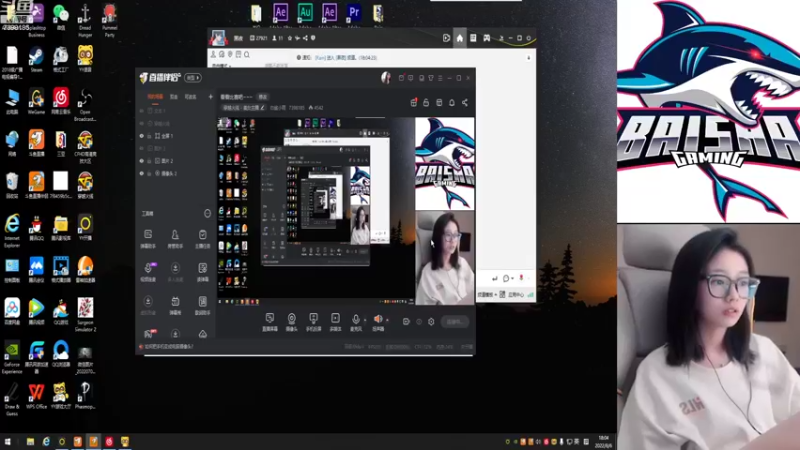Click the taskbar clock
Image resolution: width=800 pixels, height=450 pixels.
coord(603,442)
